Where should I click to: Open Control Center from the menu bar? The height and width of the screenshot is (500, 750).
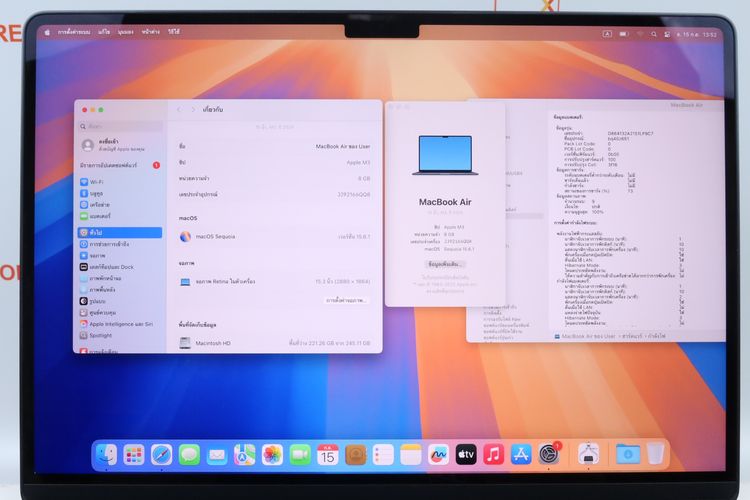click(667, 34)
